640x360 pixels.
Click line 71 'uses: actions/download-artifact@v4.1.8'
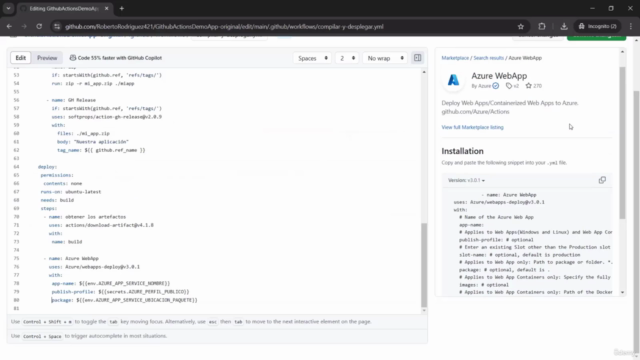pos(101,225)
